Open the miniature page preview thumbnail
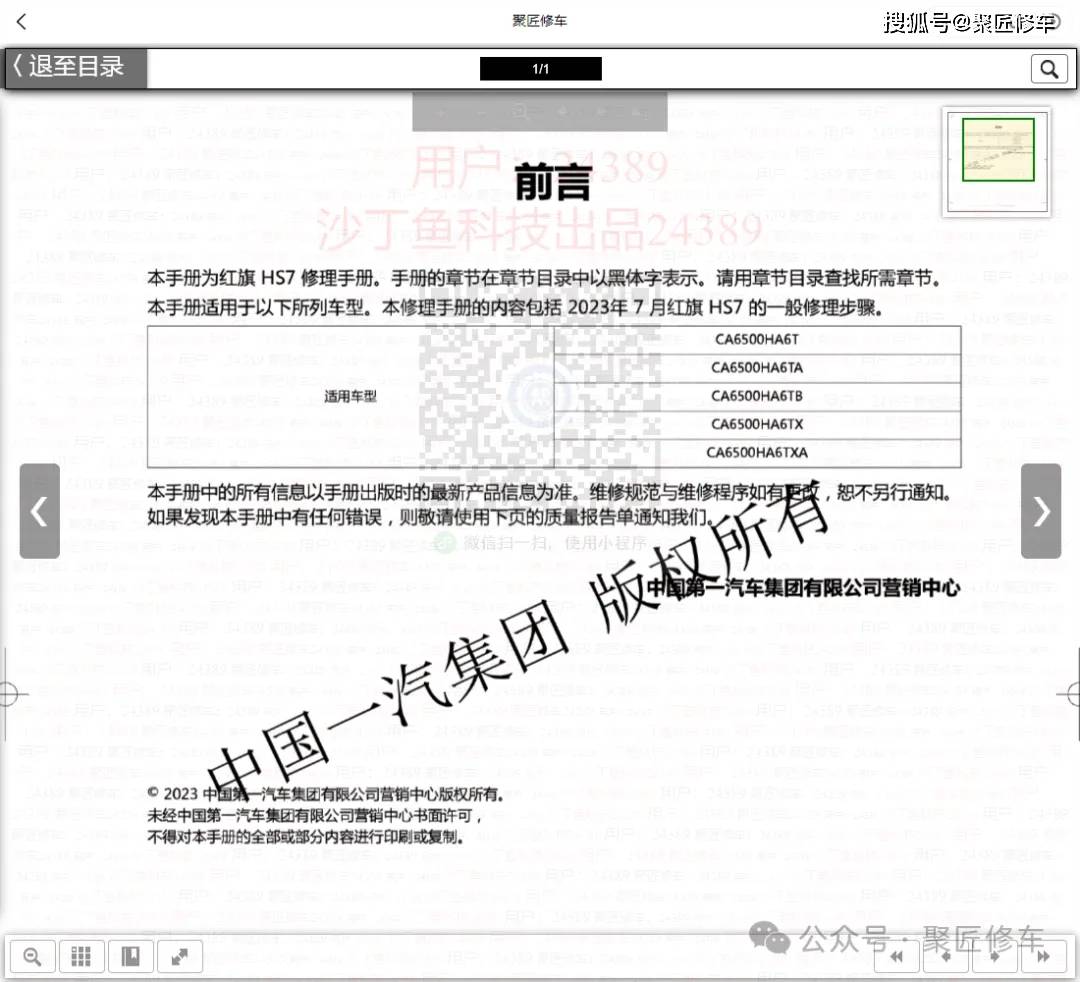The height and width of the screenshot is (982, 1080). pos(996,162)
